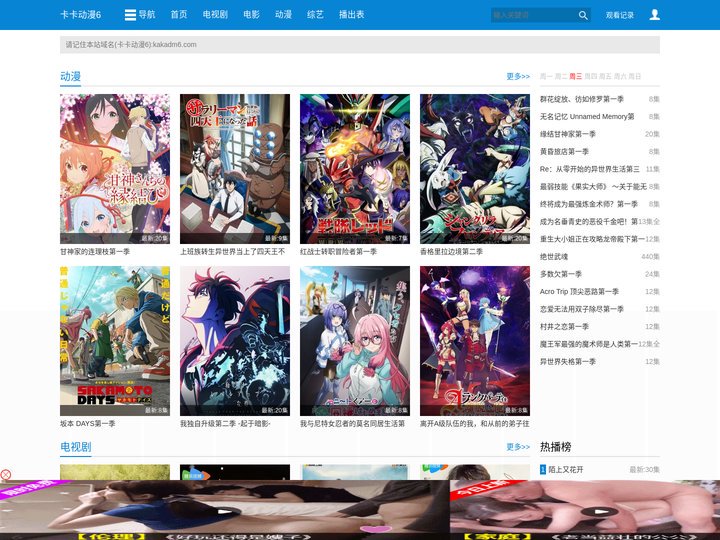720x540 pixels.
Task: Open the user account icon
Action: point(654,15)
